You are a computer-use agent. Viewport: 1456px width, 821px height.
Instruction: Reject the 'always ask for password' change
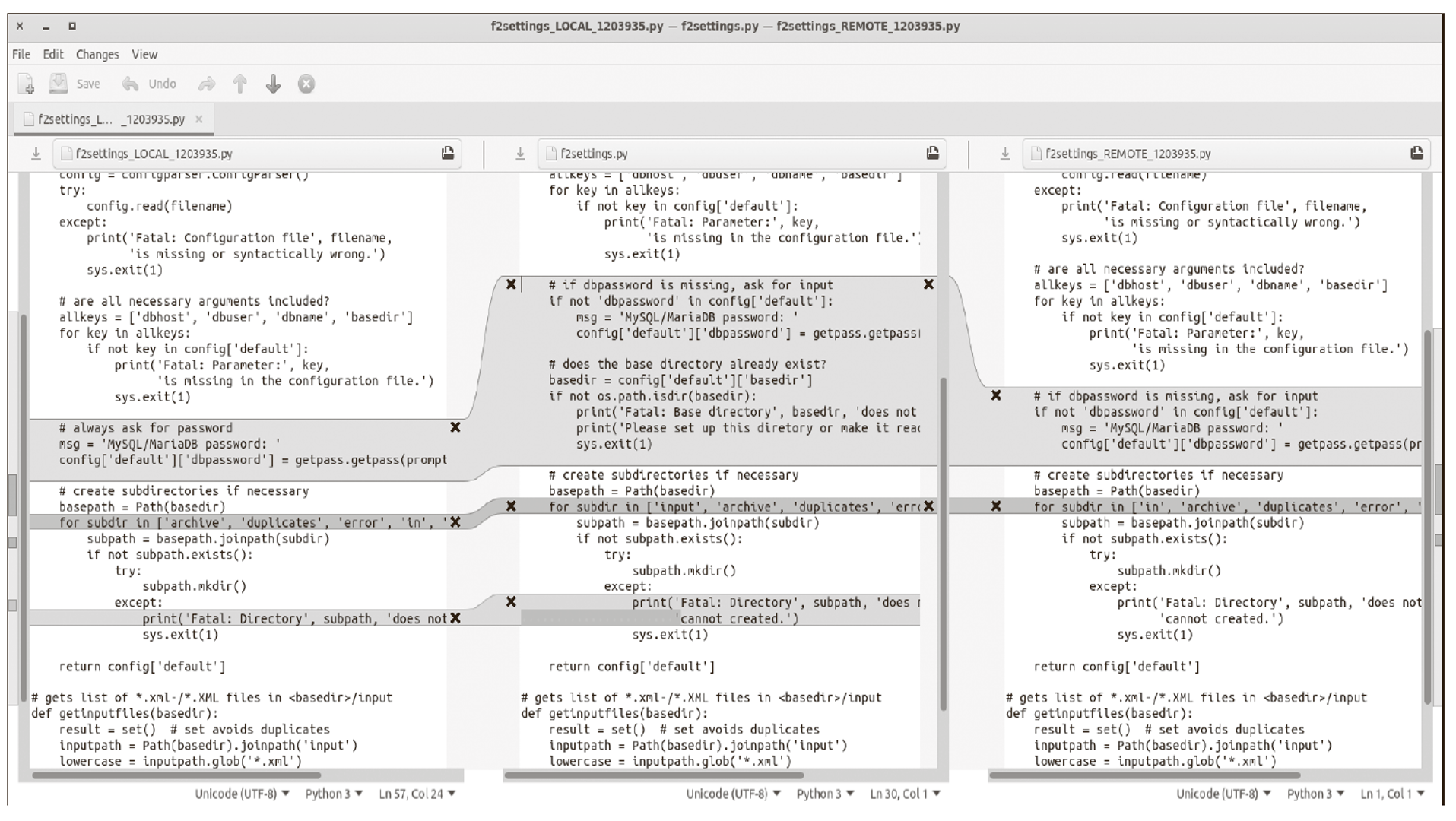tap(455, 427)
